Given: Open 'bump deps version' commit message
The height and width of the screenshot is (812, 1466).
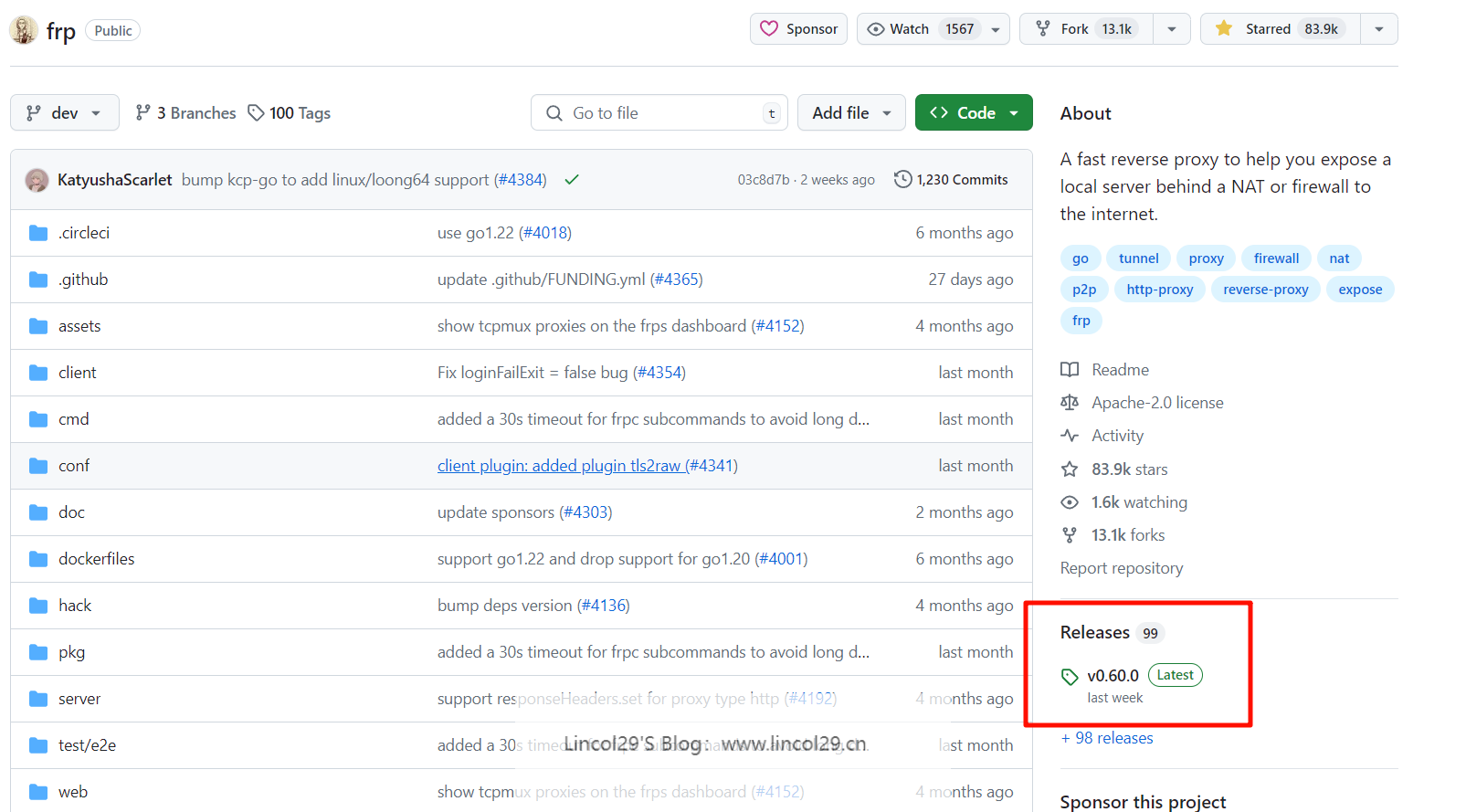Looking at the screenshot, I should [x=505, y=606].
